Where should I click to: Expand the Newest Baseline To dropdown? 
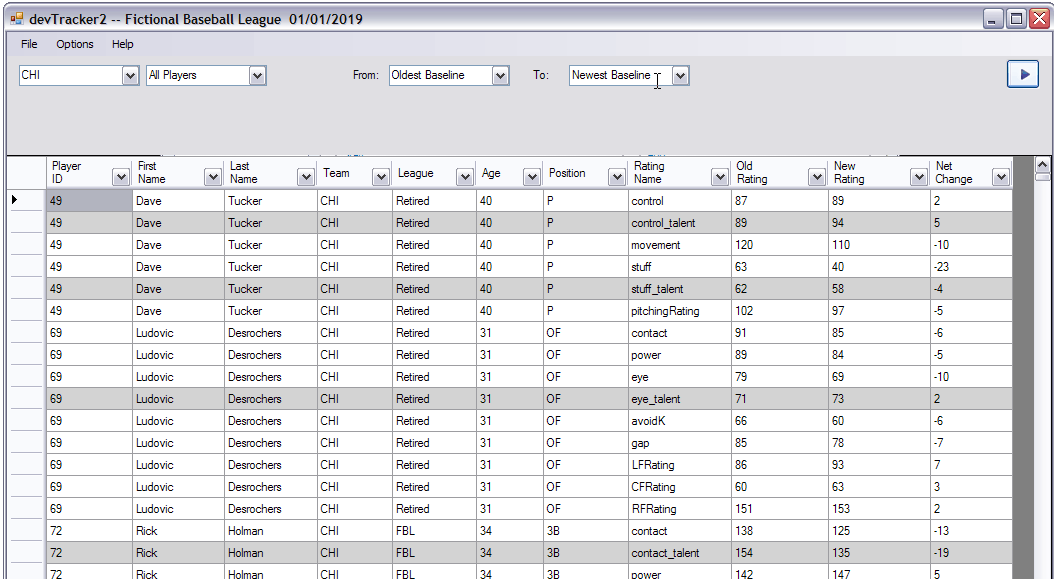click(680, 76)
